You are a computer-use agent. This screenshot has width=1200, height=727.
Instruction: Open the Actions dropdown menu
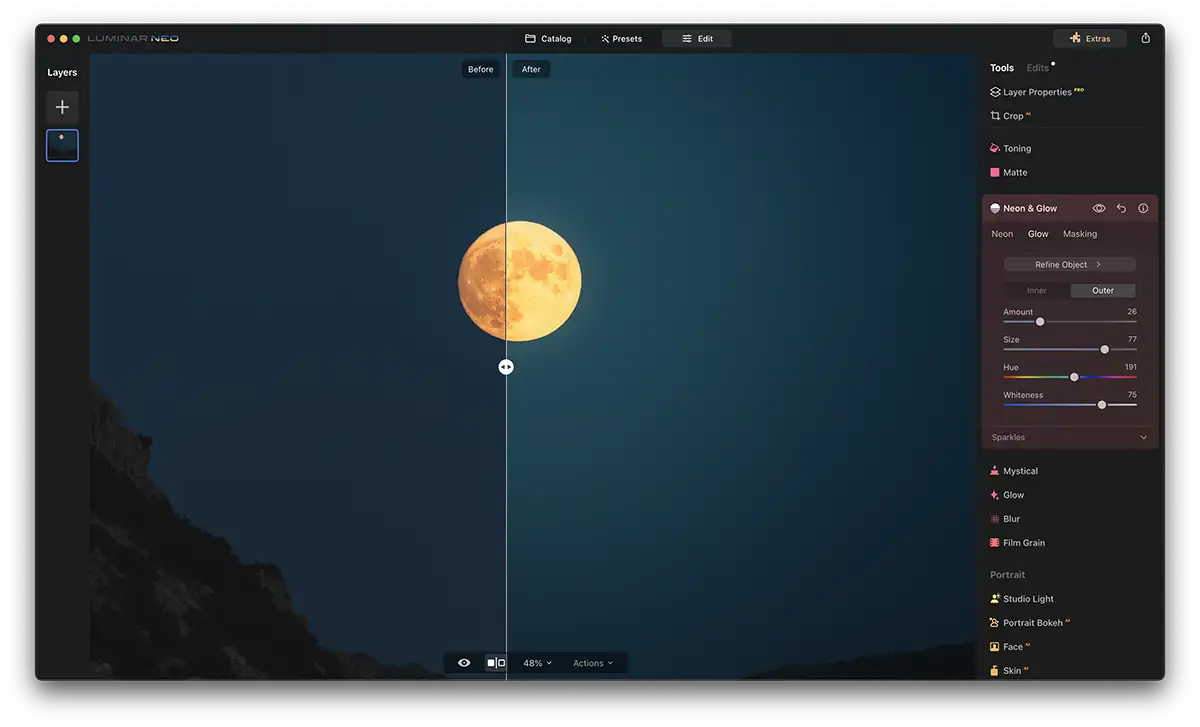593,663
